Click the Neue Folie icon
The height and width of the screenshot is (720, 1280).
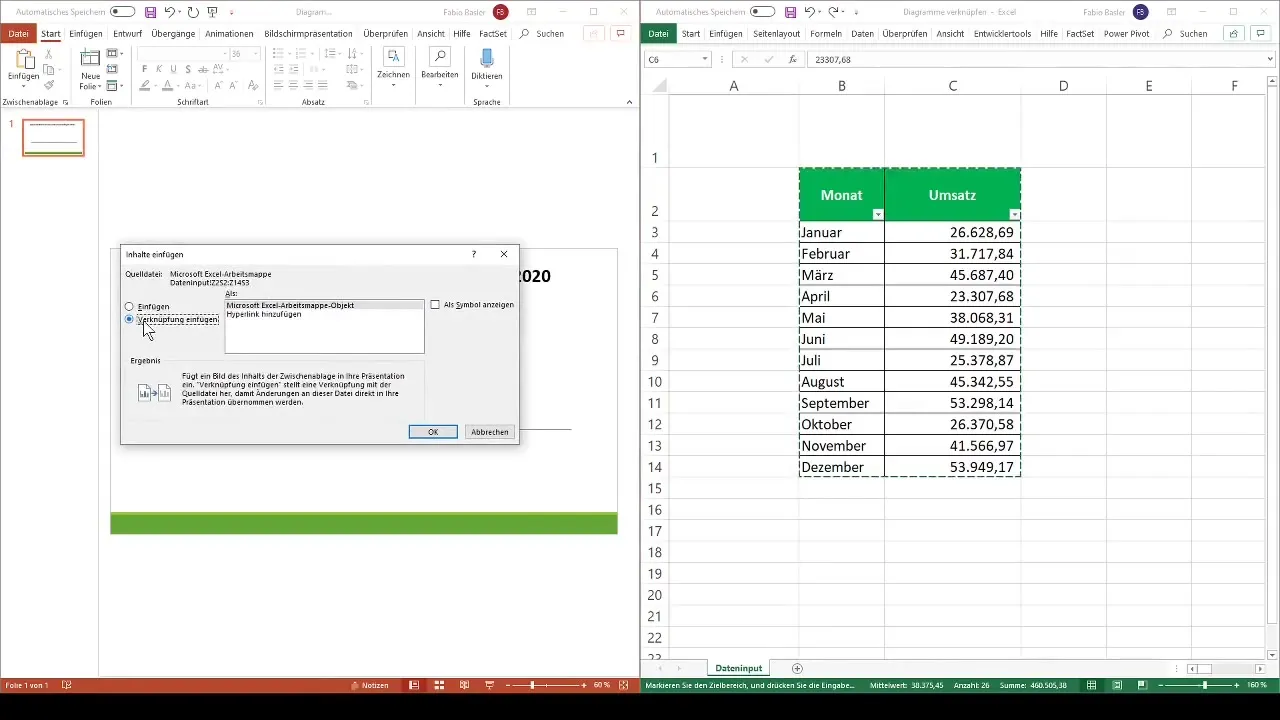click(x=90, y=59)
